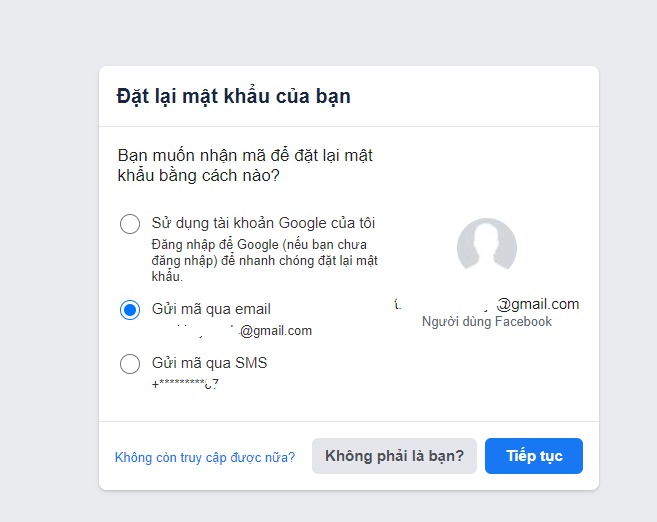Click the default profile avatar picture
The width and height of the screenshot is (657, 522).
pyautogui.click(x=486, y=248)
